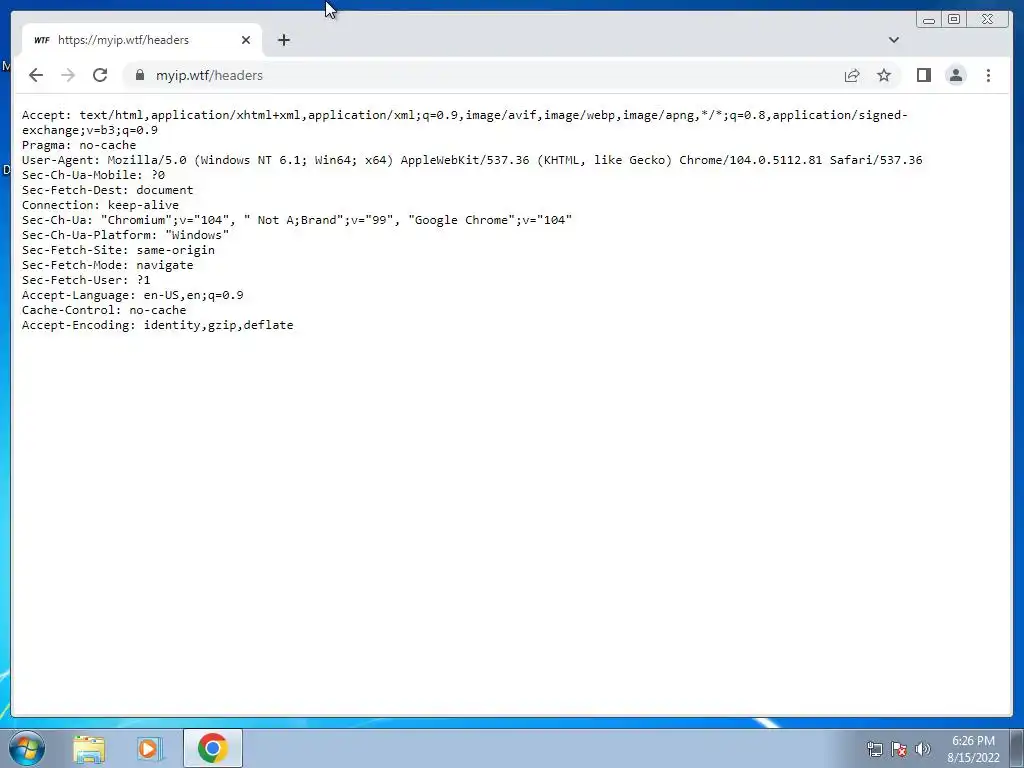Minimize the Chrome window

click(x=929, y=20)
